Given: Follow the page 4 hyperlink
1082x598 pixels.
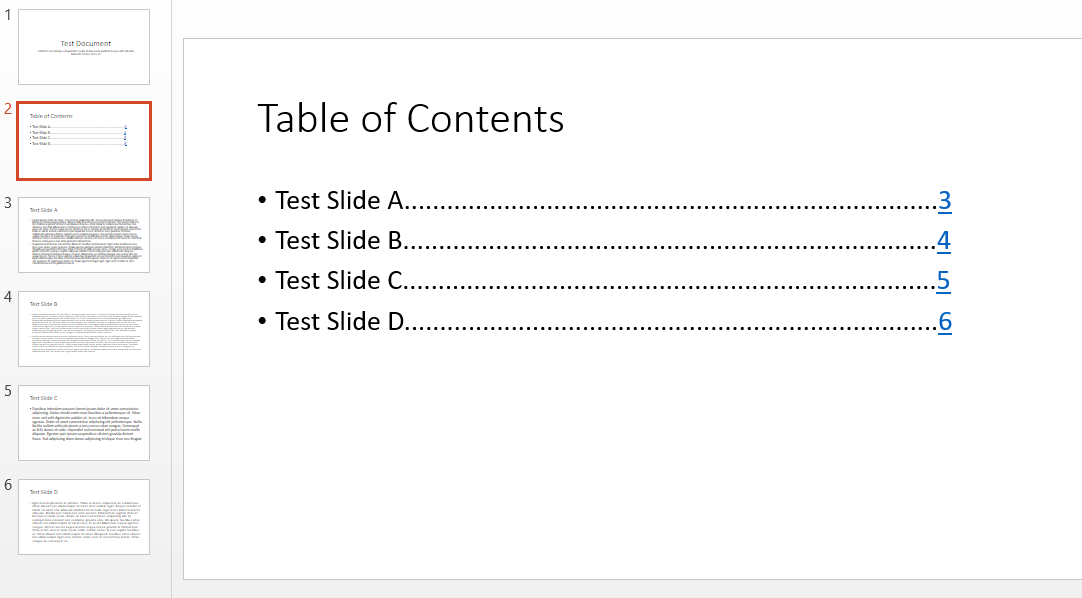Looking at the screenshot, I should pos(944,241).
